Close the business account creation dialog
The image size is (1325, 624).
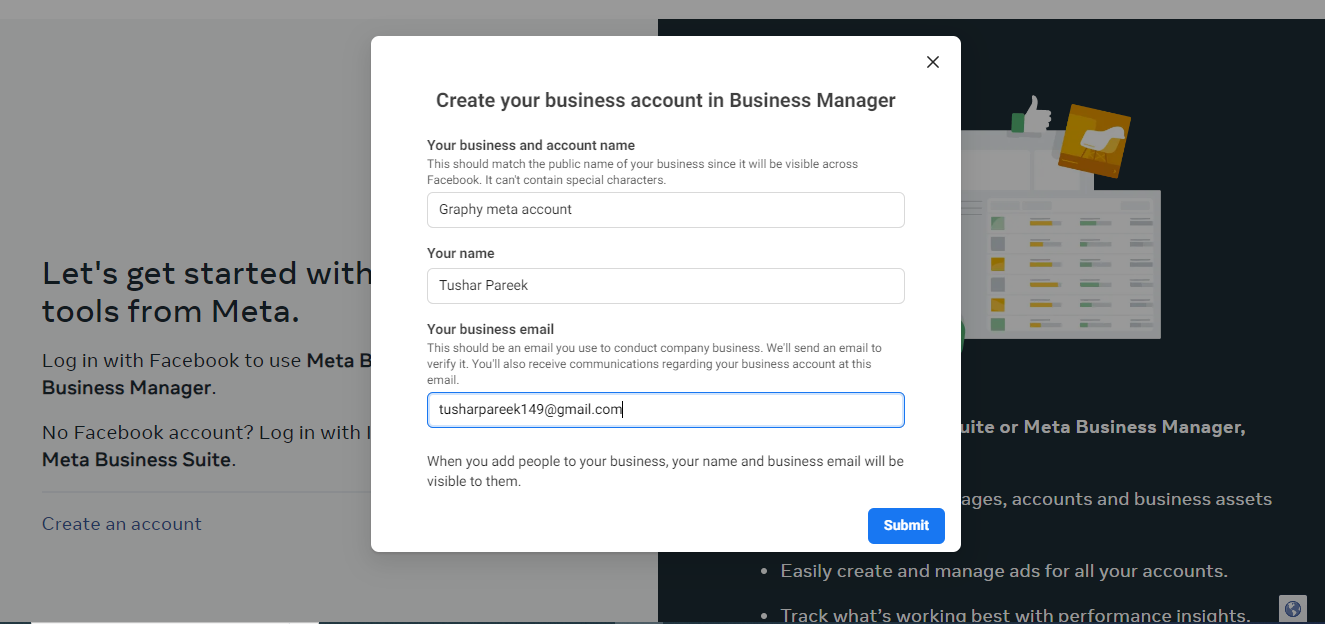pyautogui.click(x=932, y=61)
